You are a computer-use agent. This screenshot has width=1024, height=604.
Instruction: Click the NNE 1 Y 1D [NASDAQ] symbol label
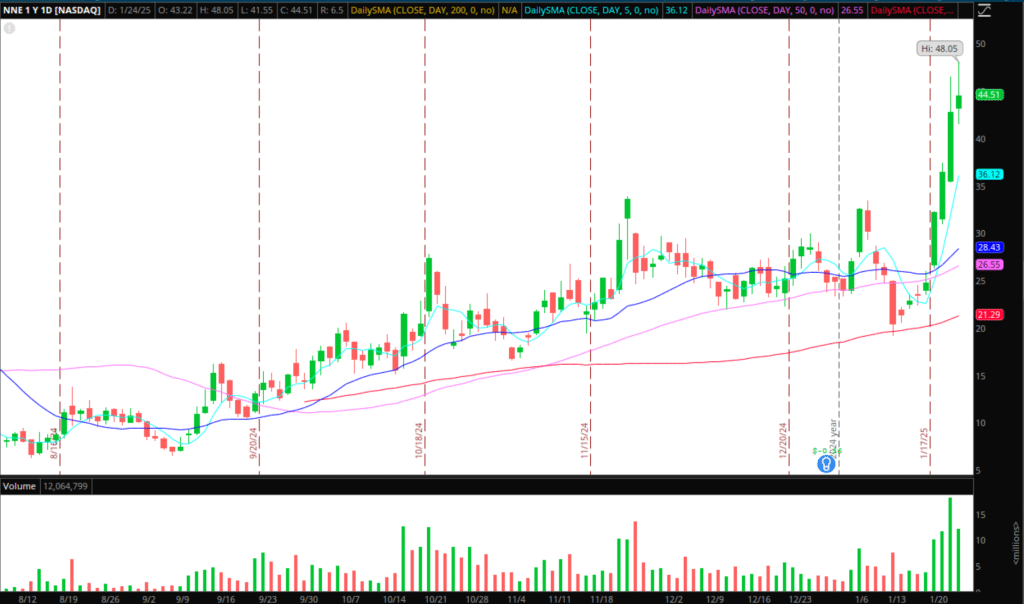click(x=52, y=10)
